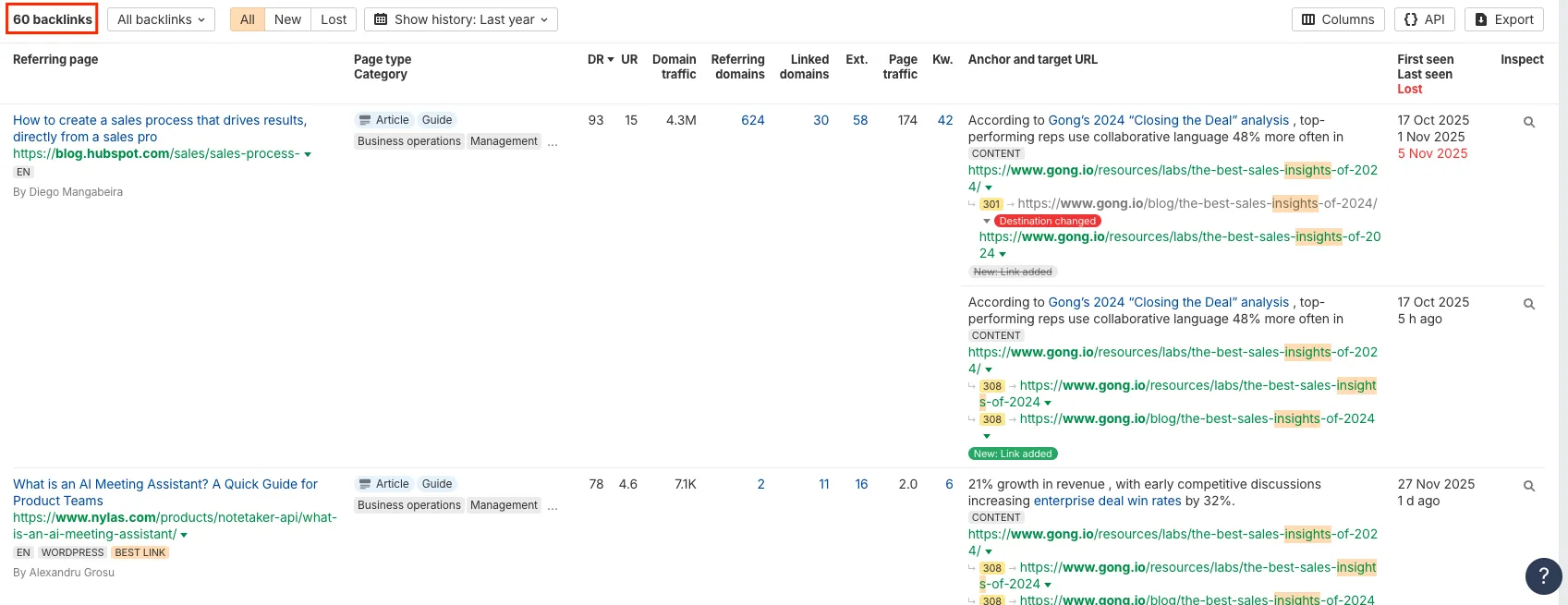The image size is (1568, 605).
Task: Click the inspect magnifier for the HubSpot backlink
Action: pos(1528,122)
